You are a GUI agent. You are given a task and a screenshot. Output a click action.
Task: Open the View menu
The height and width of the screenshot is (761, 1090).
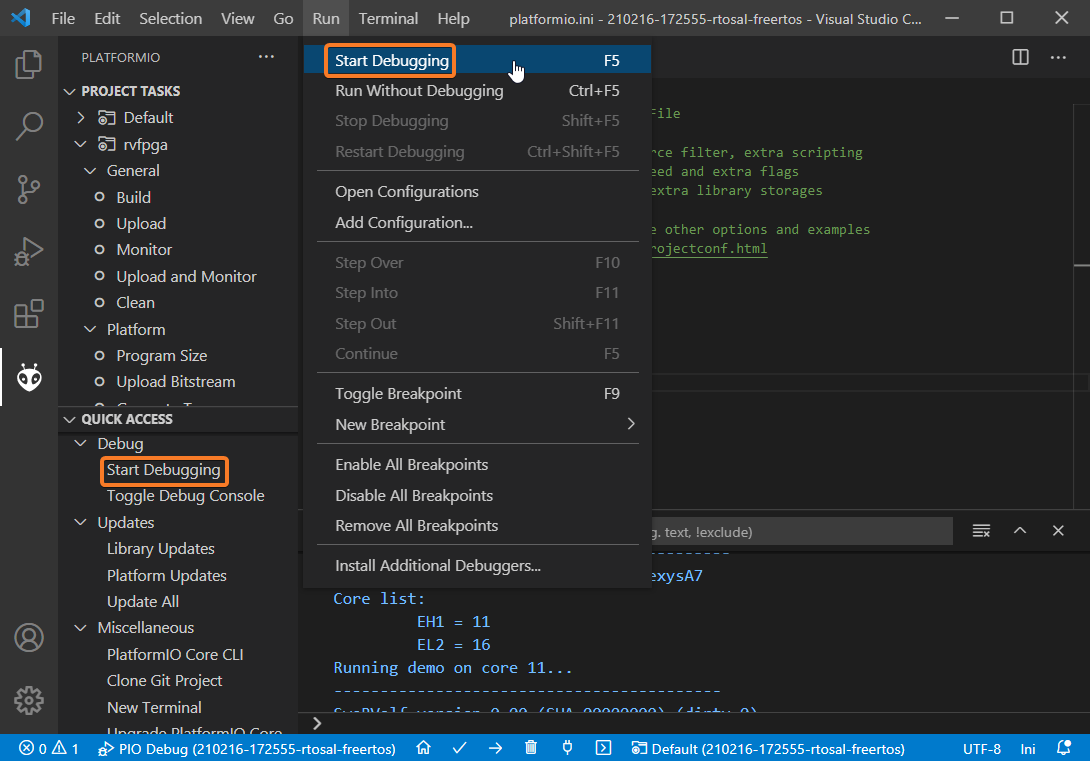(238, 19)
